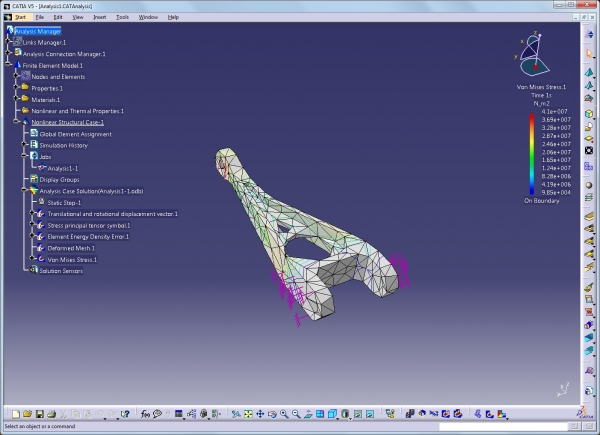Click the Open file icon
The image size is (600, 435).
26,414
